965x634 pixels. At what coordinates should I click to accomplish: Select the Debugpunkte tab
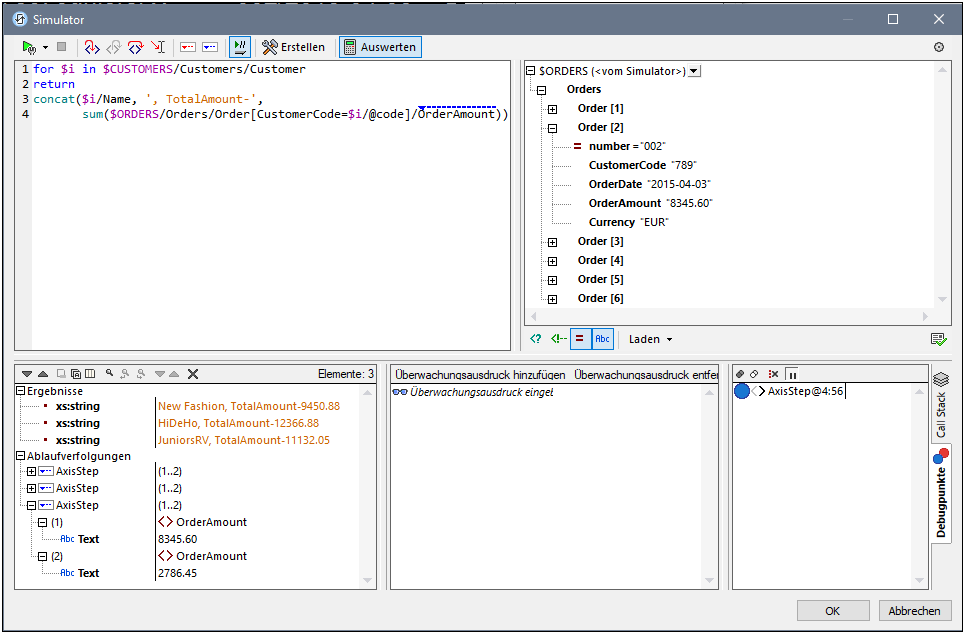coord(941,494)
